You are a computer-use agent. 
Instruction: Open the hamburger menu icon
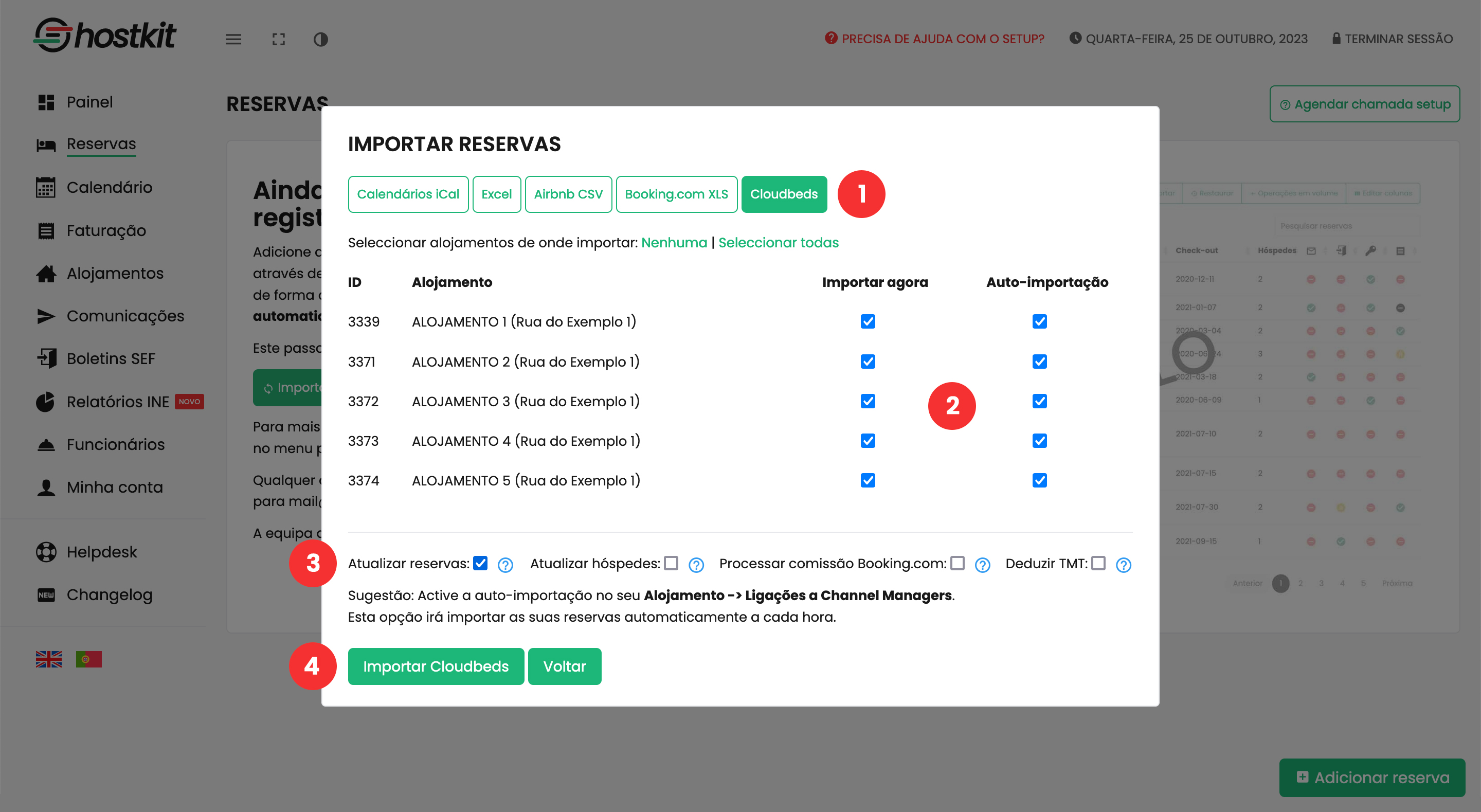click(233, 39)
